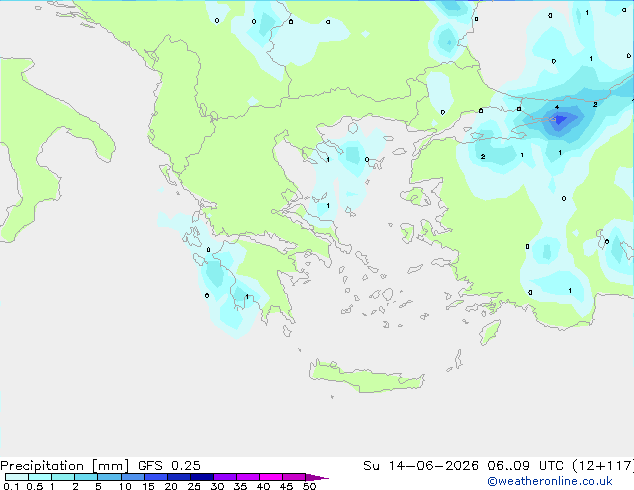Image resolution: width=634 pixels, height=490 pixels.
Task: Click the '50' legend scale label
Action: 309,486
